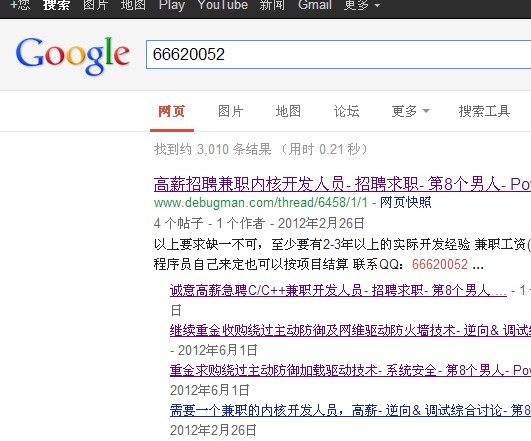Switch to the 论坛 results tab

pos(346,111)
